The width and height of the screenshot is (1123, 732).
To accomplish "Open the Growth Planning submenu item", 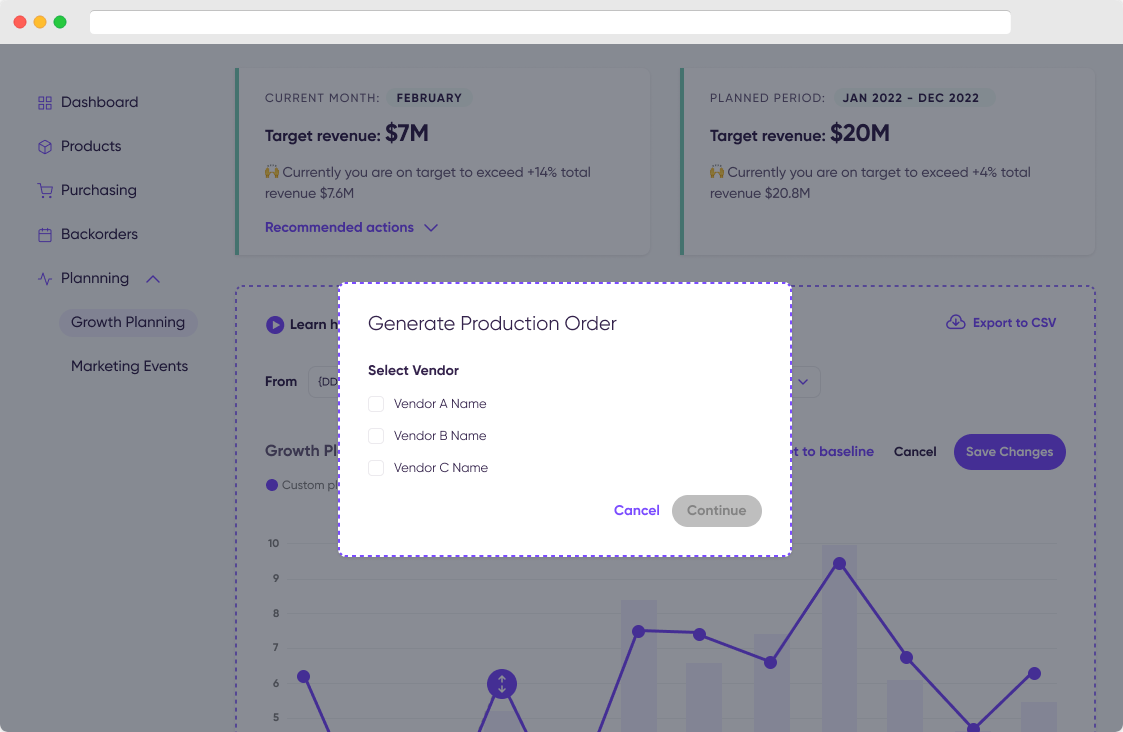I will [128, 322].
